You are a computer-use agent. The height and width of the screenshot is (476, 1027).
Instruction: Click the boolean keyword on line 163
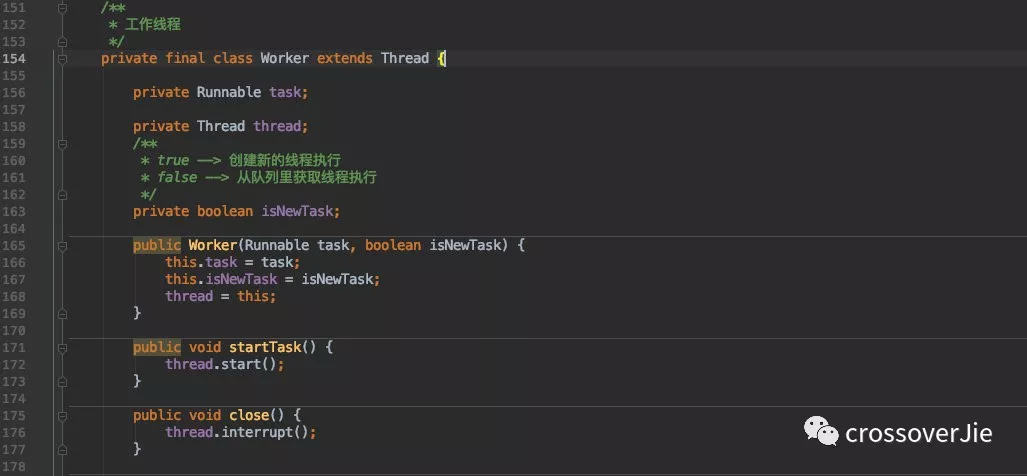point(225,211)
